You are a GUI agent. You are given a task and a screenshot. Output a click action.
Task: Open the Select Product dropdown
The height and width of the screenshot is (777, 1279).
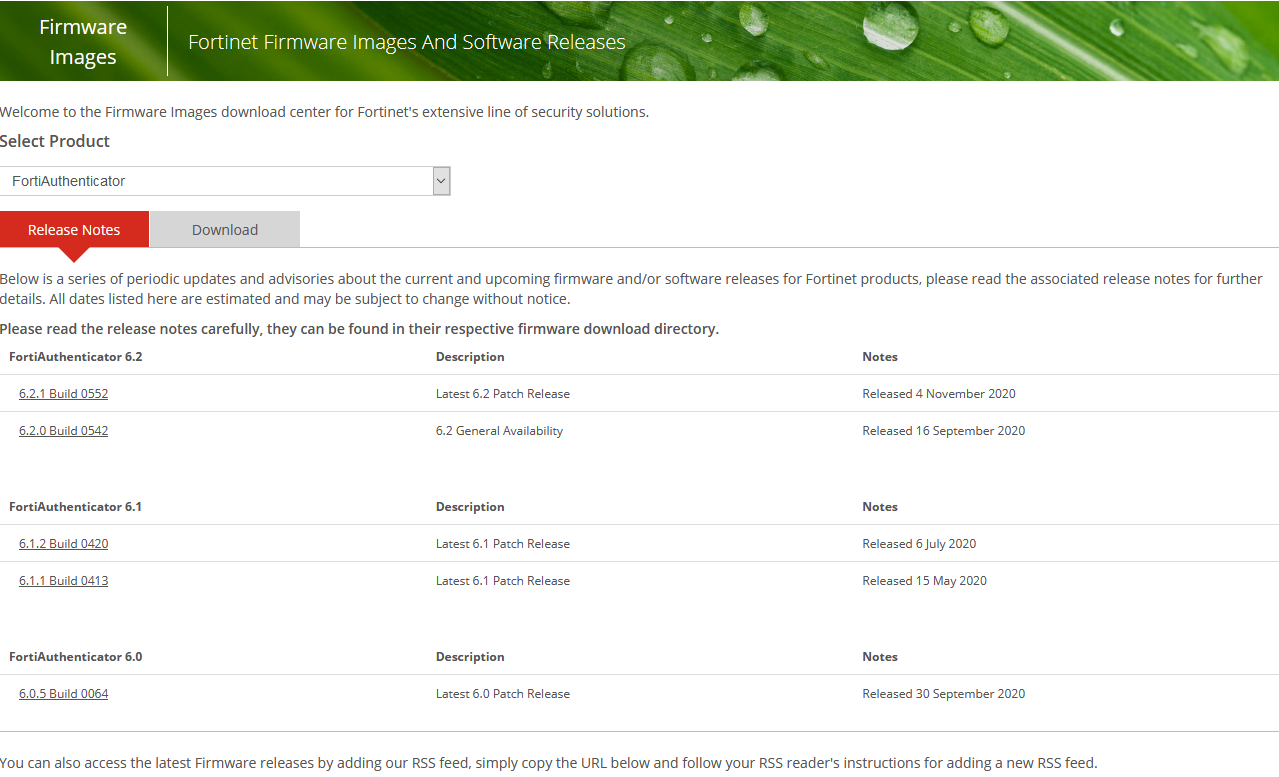pos(225,181)
